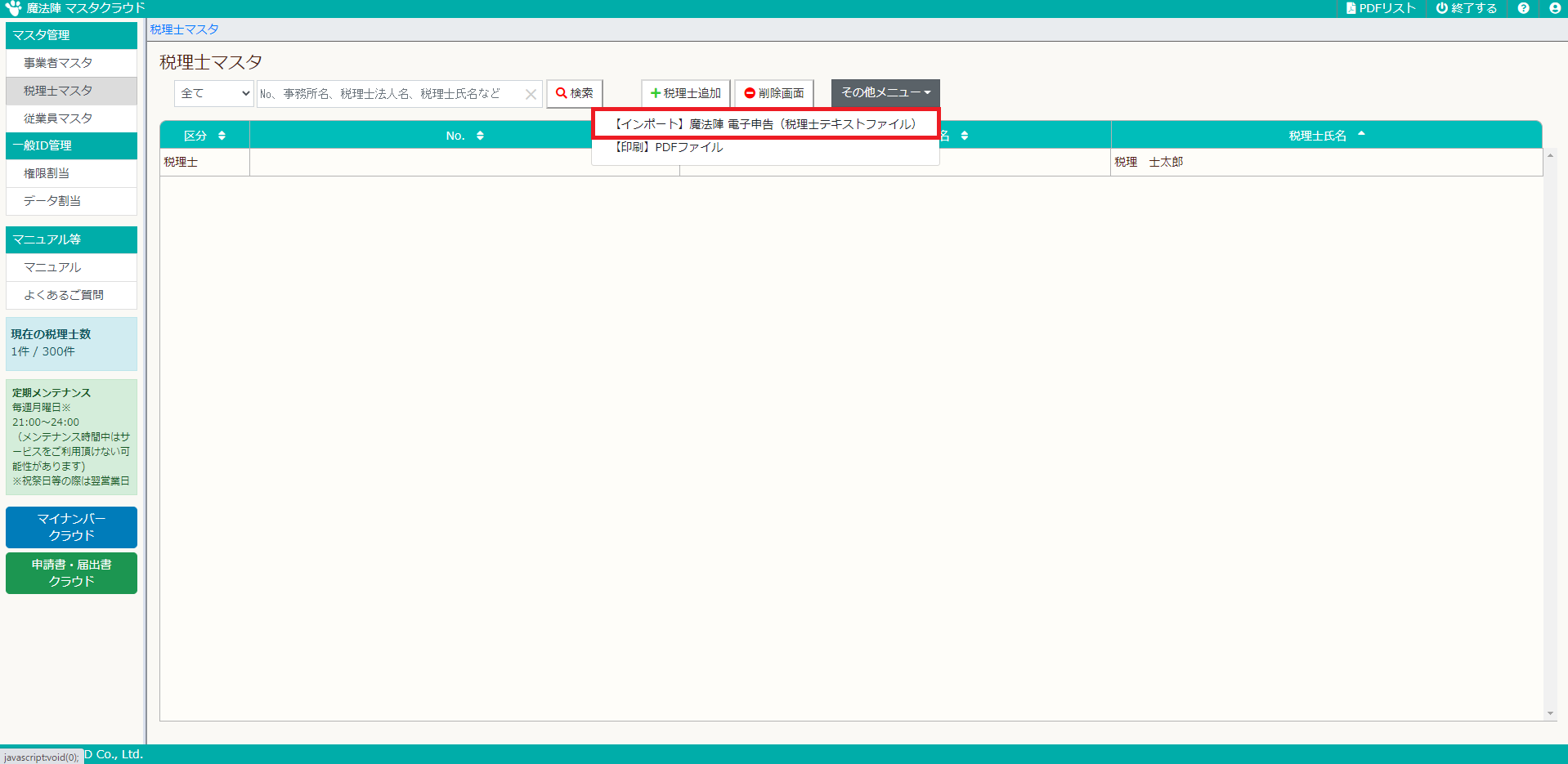The width and height of the screenshot is (1568, 764).
Task: Clear the search field with X icon
Action: click(x=531, y=94)
